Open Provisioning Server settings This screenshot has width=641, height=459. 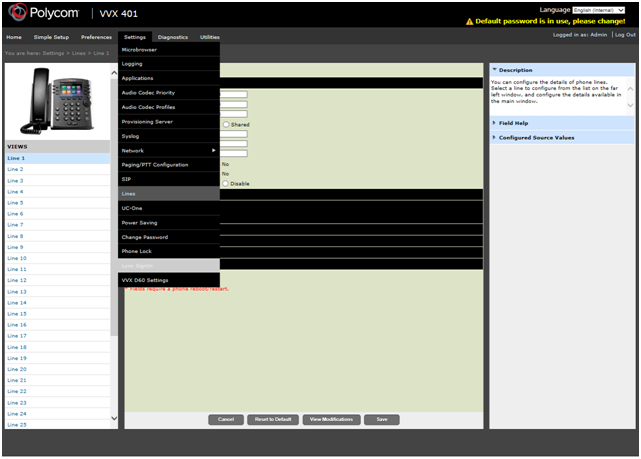coord(147,121)
